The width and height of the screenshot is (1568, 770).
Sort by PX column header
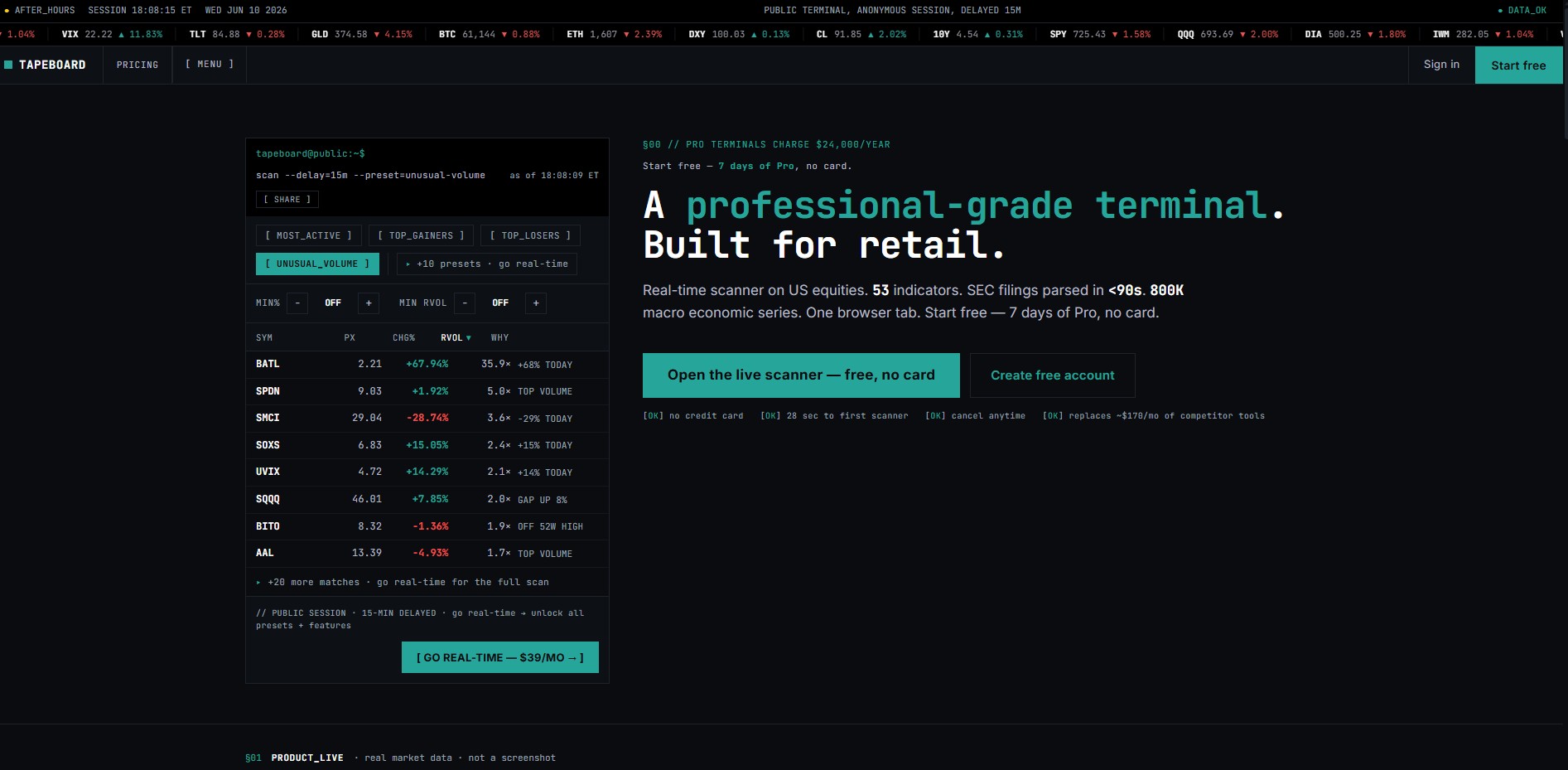coord(350,338)
